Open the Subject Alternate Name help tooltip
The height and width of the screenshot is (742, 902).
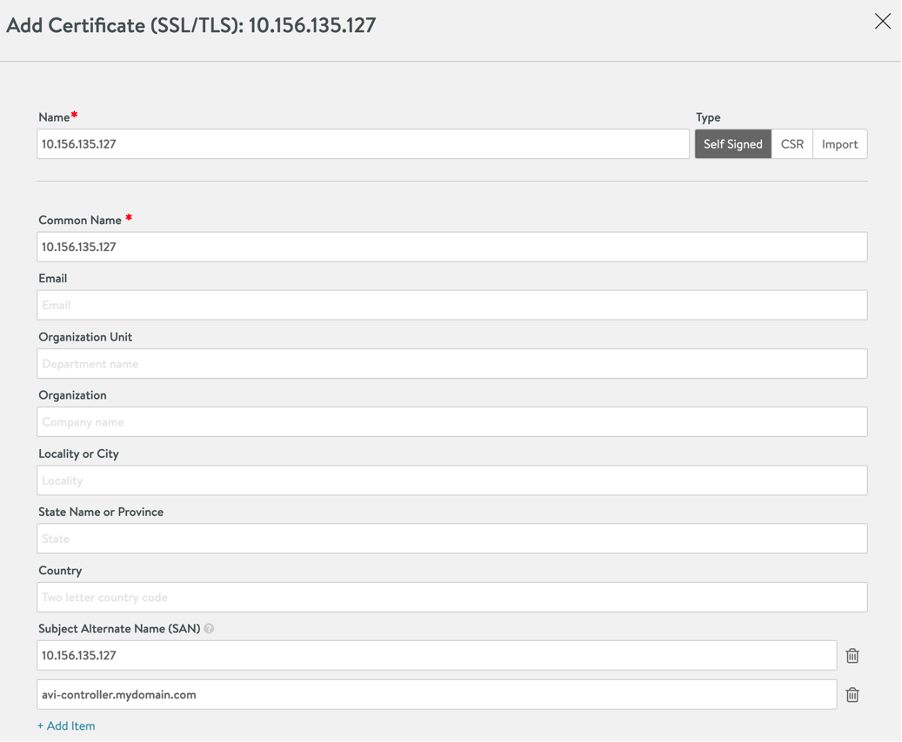click(210, 629)
